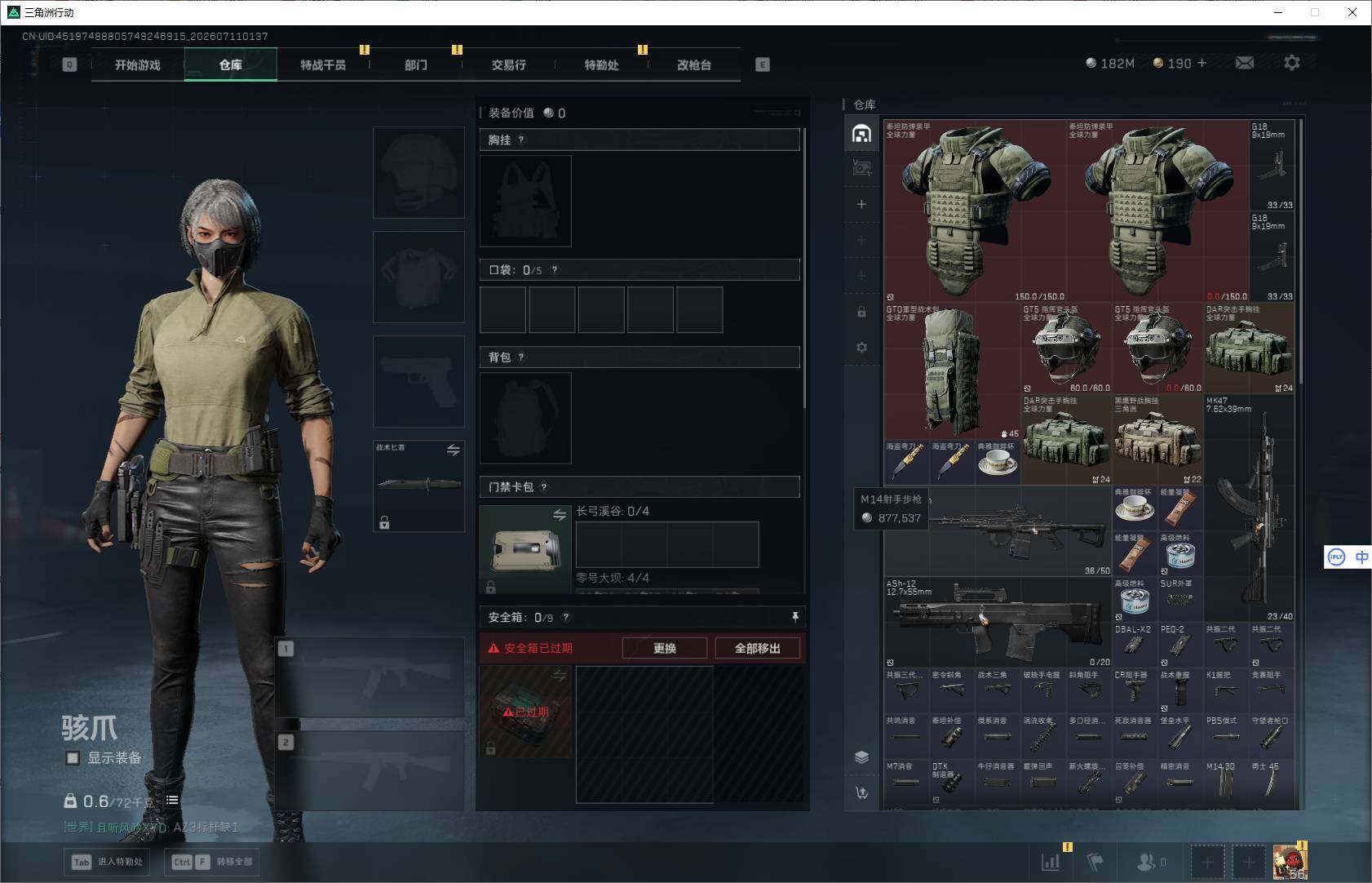The height and width of the screenshot is (883, 1372).
Task: Click the 转移全部 Ctrl F button
Action: pyautogui.click(x=214, y=862)
